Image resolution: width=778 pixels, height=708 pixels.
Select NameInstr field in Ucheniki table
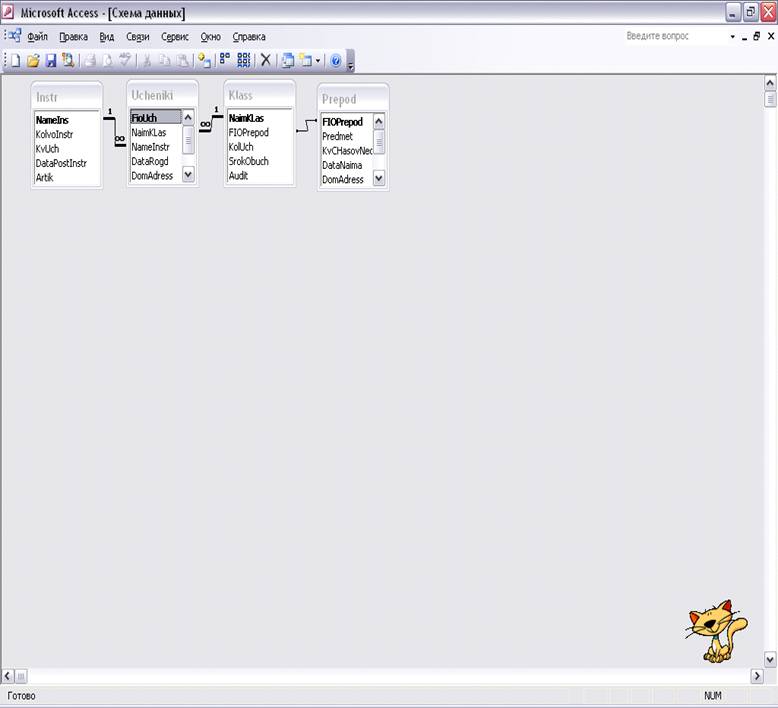pos(150,147)
